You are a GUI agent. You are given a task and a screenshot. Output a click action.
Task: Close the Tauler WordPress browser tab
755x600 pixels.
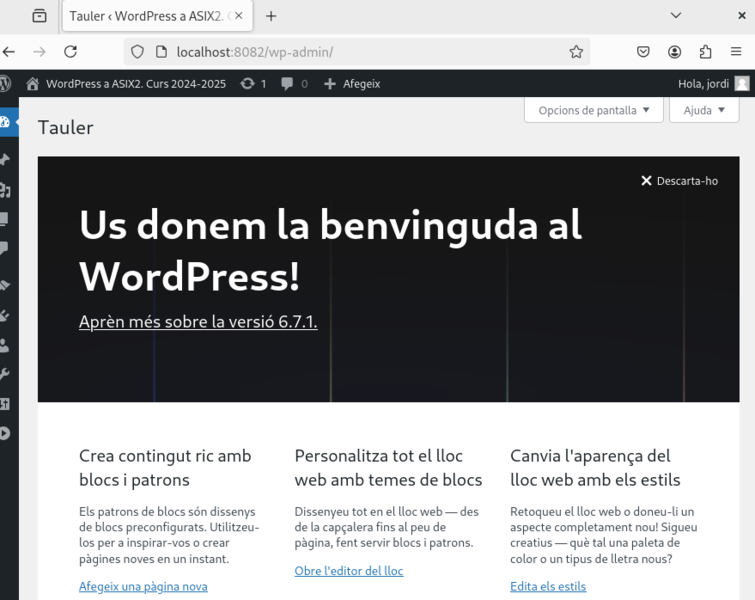pyautogui.click(x=238, y=16)
